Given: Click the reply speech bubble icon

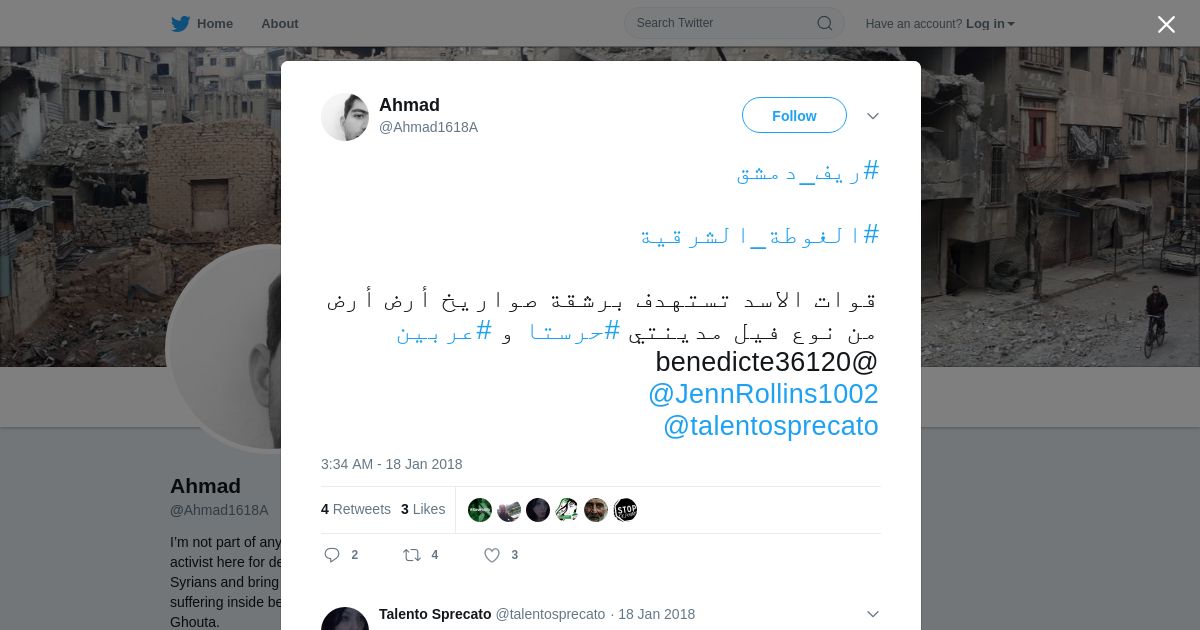Looking at the screenshot, I should 332,555.
